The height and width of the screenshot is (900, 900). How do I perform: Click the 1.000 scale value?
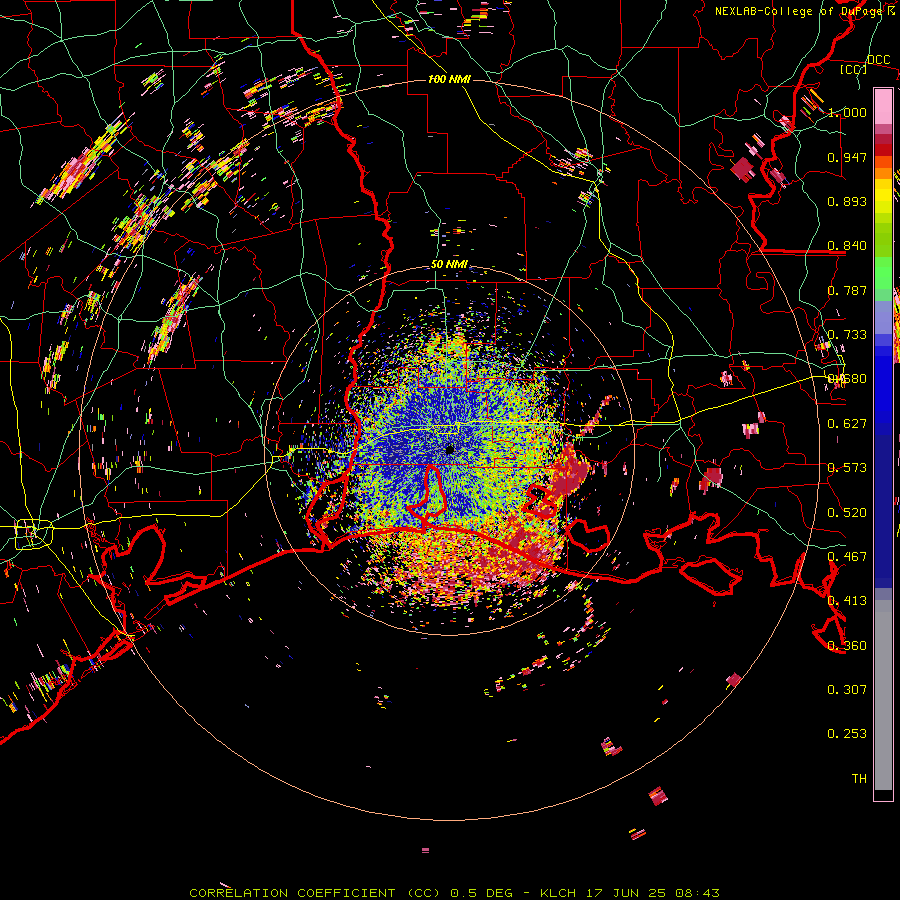pyautogui.click(x=847, y=112)
